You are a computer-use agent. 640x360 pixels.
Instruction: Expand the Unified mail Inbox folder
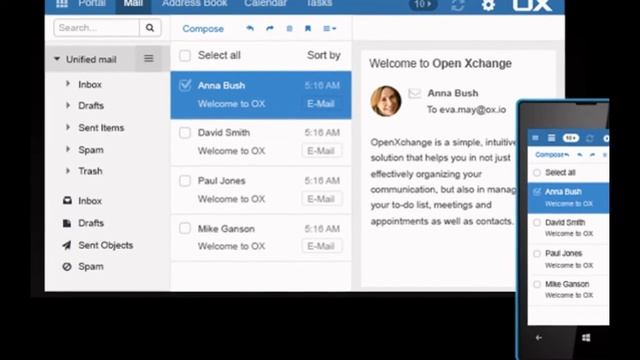click(68, 84)
